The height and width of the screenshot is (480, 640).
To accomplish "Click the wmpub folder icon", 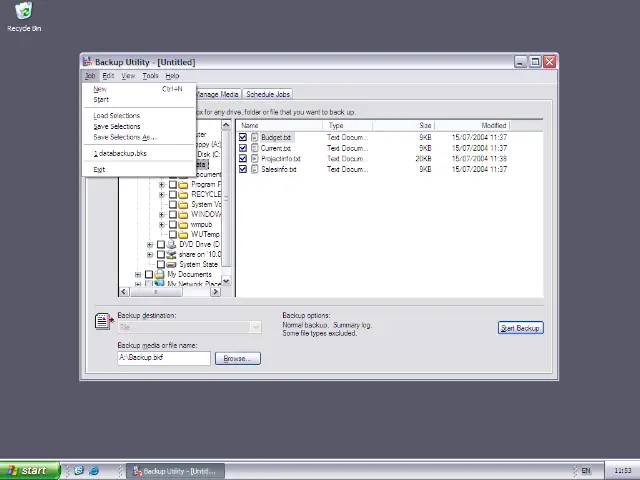I will coord(184,224).
